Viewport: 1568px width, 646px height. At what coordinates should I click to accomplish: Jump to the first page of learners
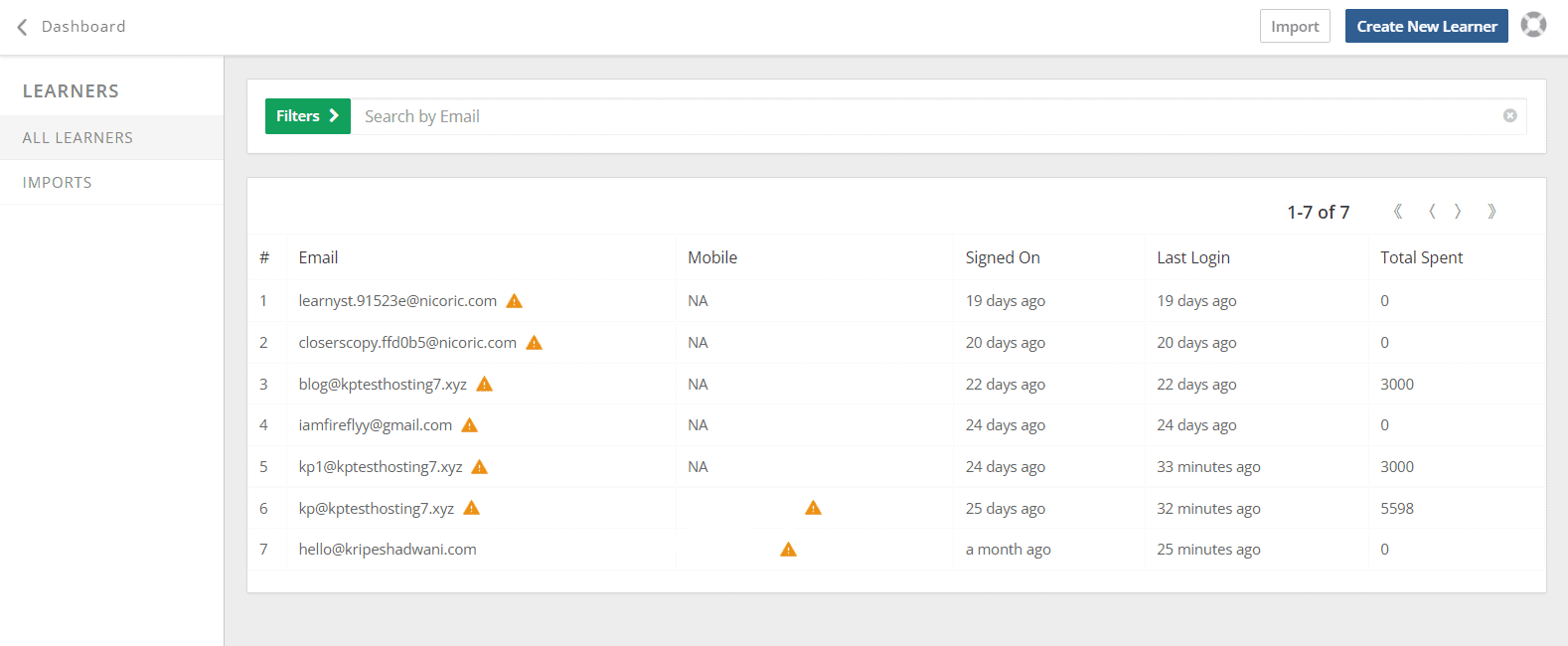click(1398, 212)
